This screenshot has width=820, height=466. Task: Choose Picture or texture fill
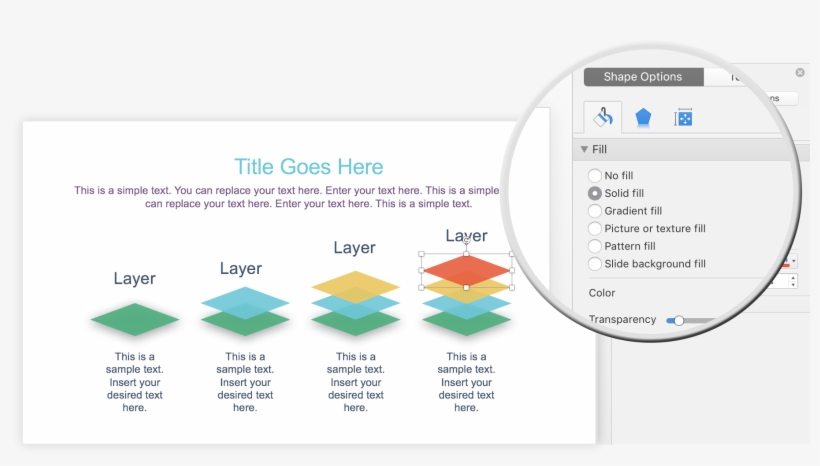595,229
